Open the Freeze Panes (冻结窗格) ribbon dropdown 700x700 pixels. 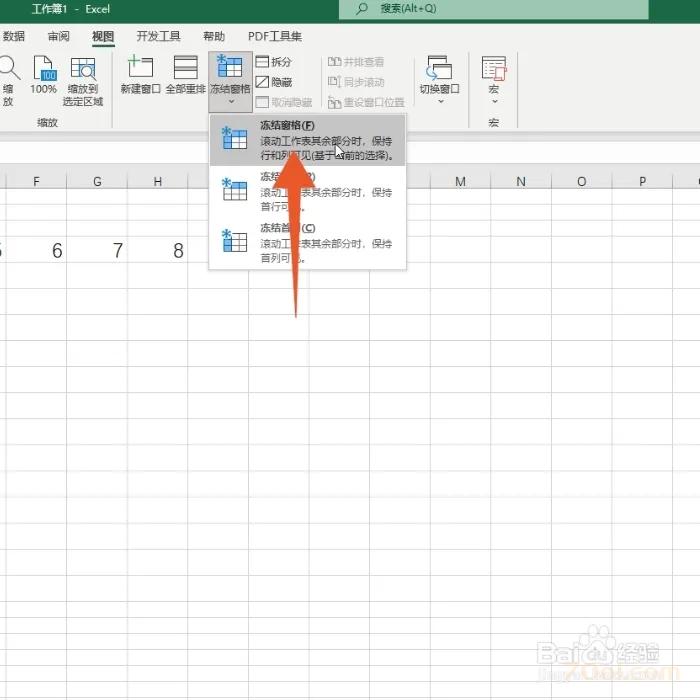tap(230, 81)
